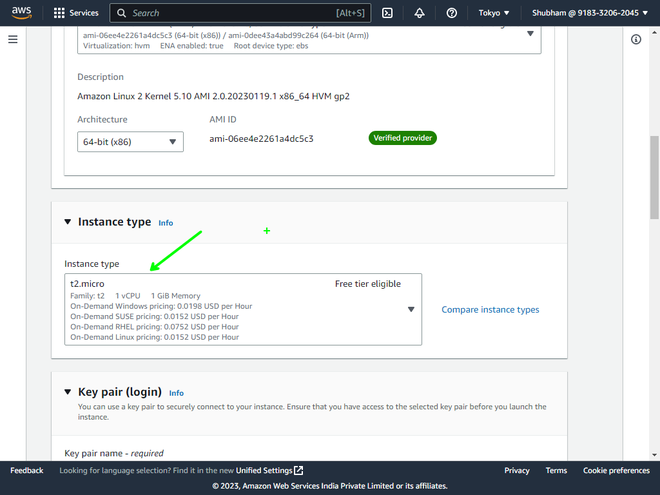
Task: Click the search magnifier icon
Action: pos(121,13)
